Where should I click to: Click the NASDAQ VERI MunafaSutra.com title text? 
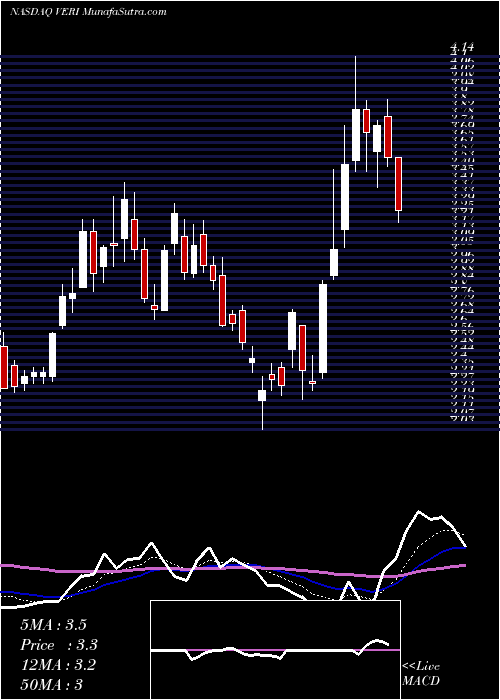pos(88,11)
